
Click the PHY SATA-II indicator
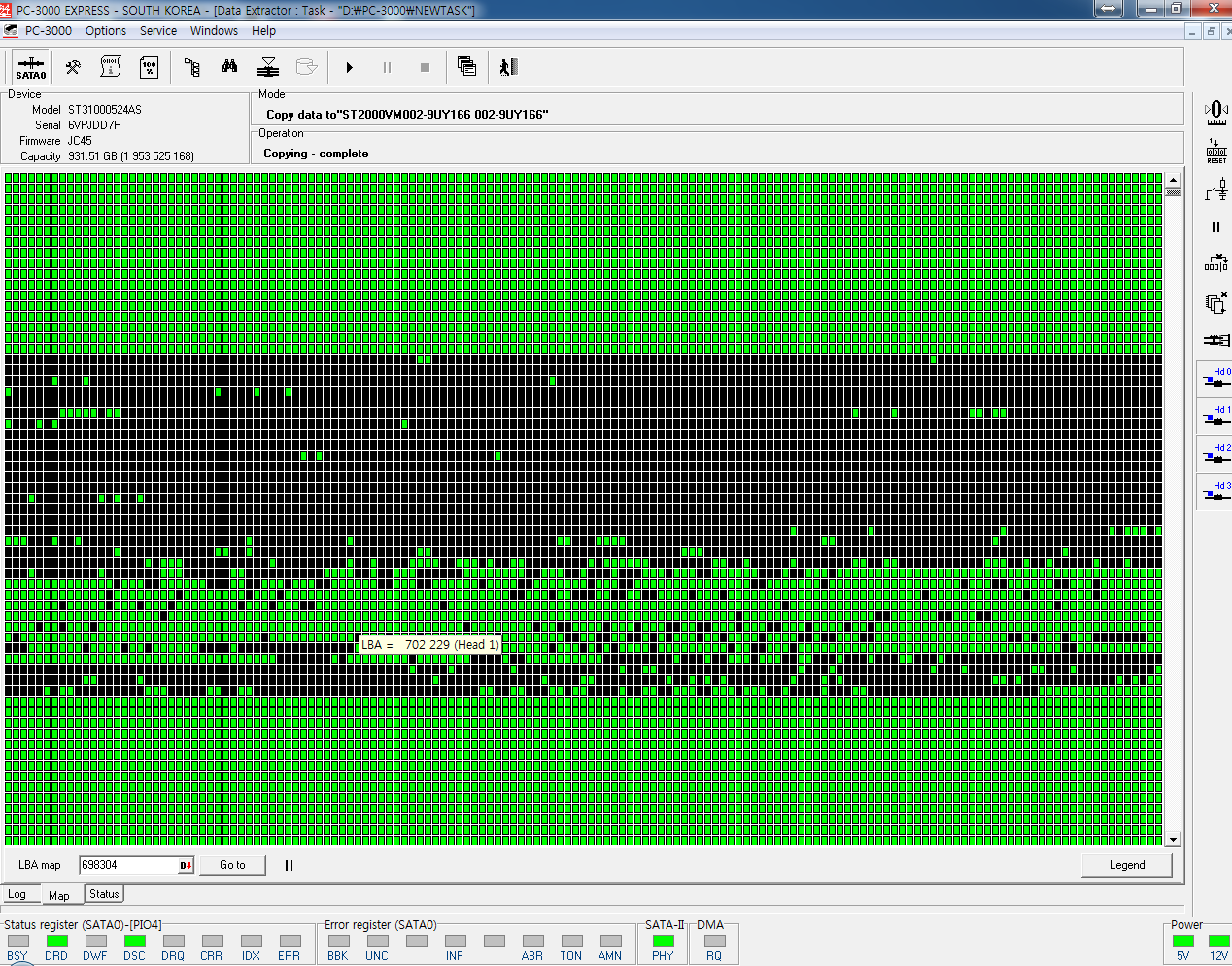point(664,941)
